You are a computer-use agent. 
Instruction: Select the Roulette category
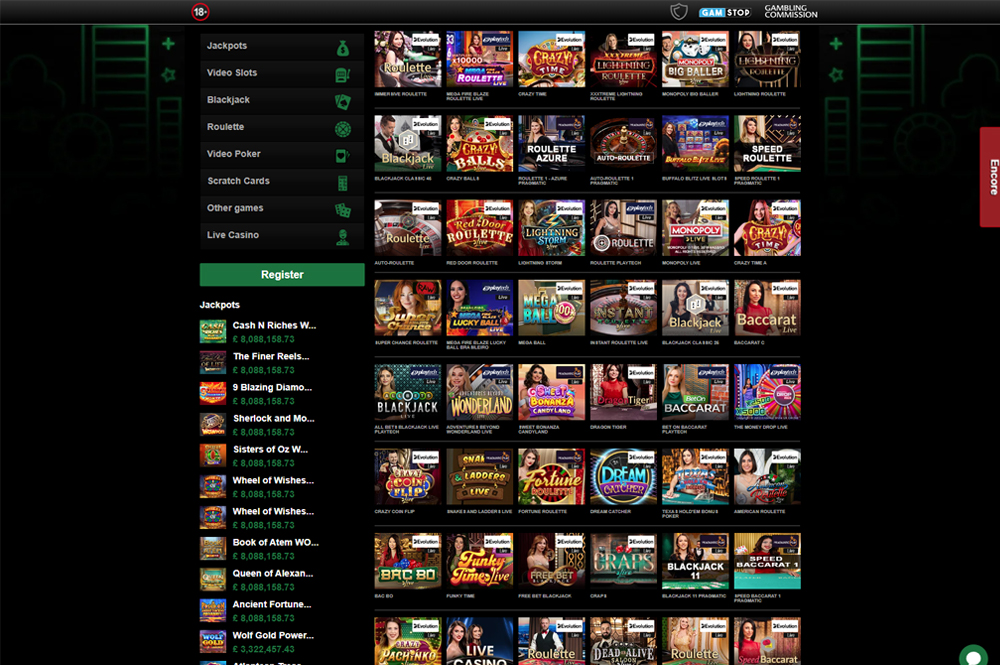[282, 127]
